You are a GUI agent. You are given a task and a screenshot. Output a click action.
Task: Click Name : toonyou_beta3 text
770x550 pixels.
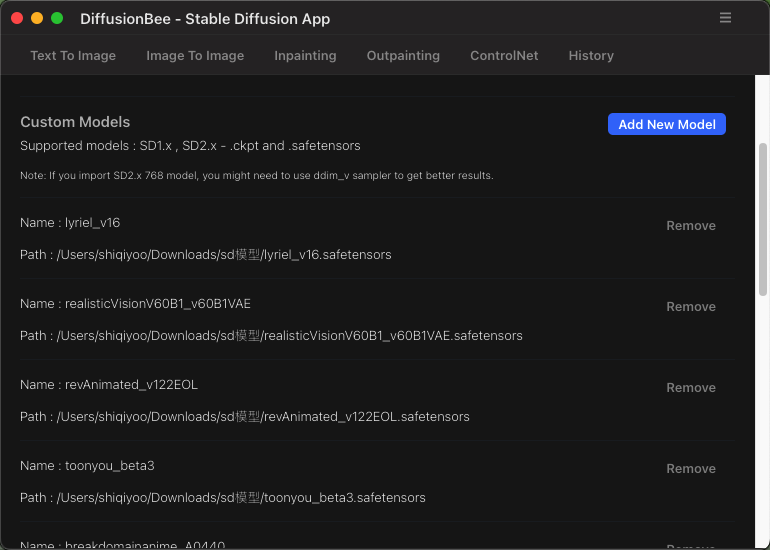pyautogui.click(x=87, y=466)
